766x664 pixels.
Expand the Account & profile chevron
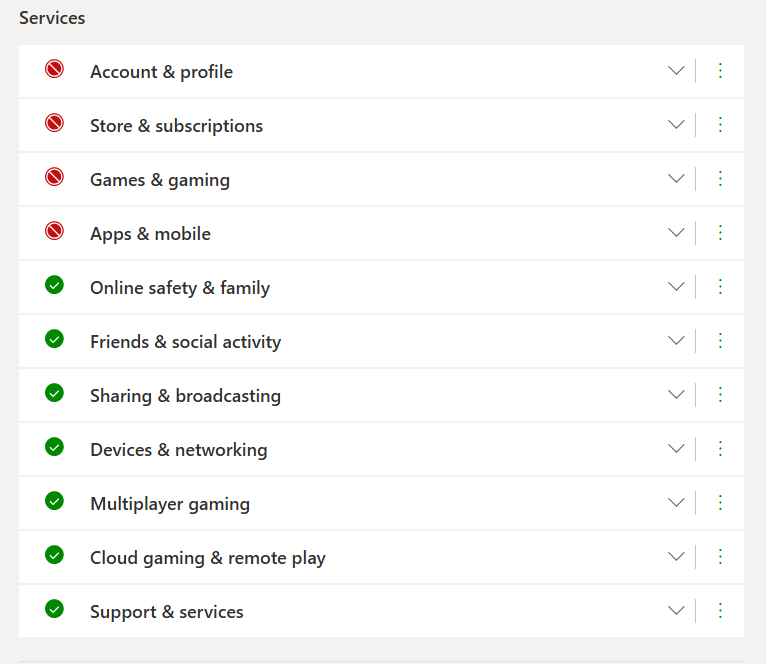click(676, 71)
